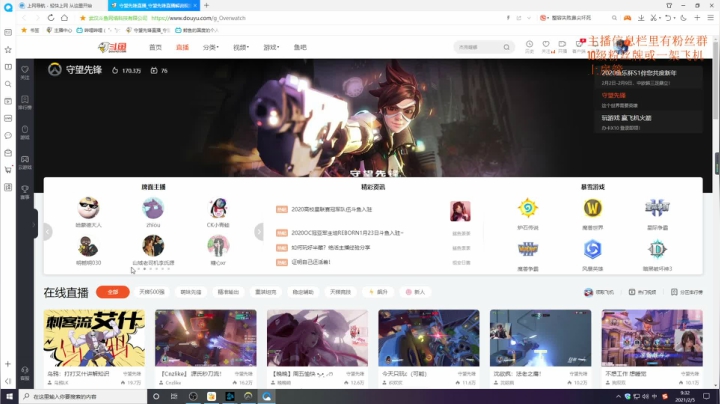Open 鱼吧 in Douyu navigation
This screenshot has width=720, height=404.
pos(300,47)
